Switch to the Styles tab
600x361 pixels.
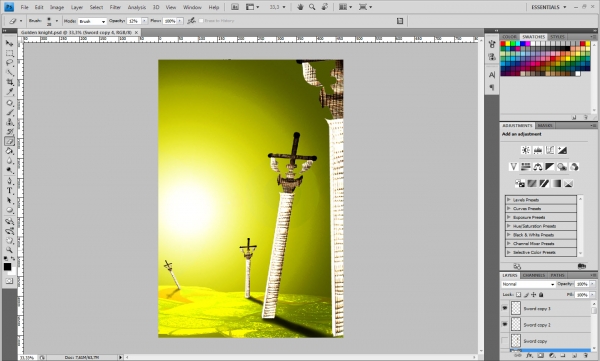(557, 37)
